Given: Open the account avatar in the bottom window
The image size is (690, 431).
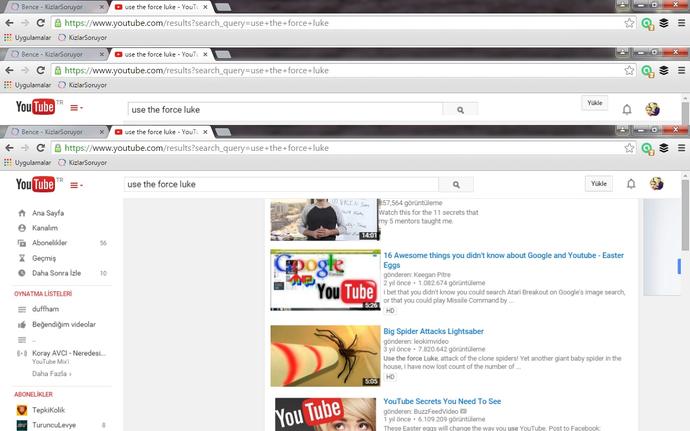Looking at the screenshot, I should (x=656, y=184).
